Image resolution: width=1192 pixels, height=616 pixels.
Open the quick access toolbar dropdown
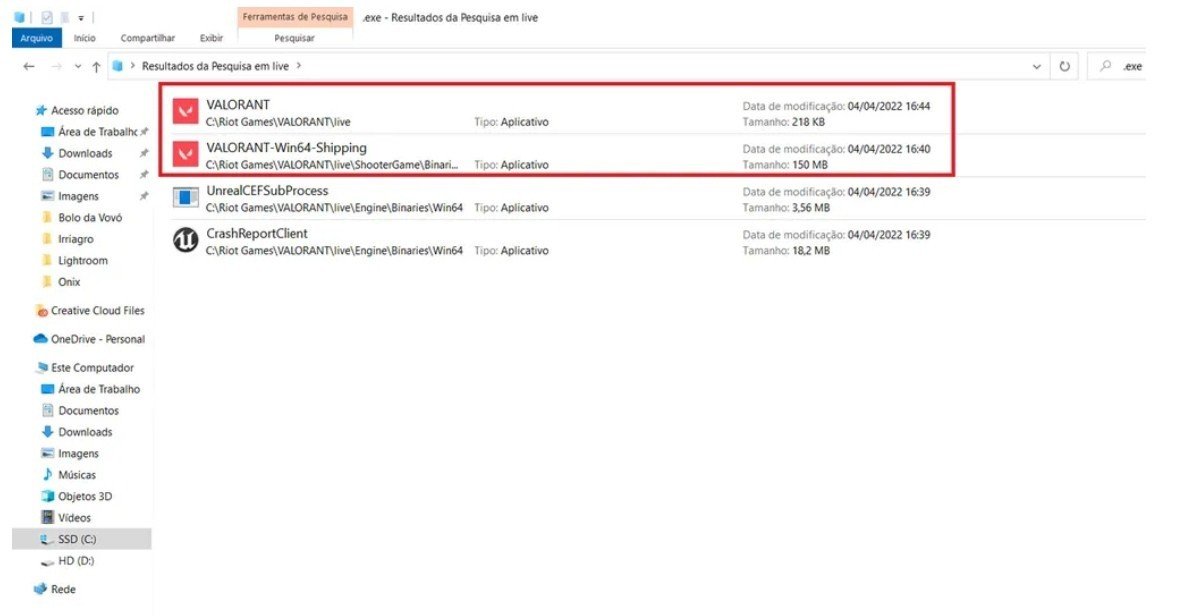pyautogui.click(x=81, y=18)
